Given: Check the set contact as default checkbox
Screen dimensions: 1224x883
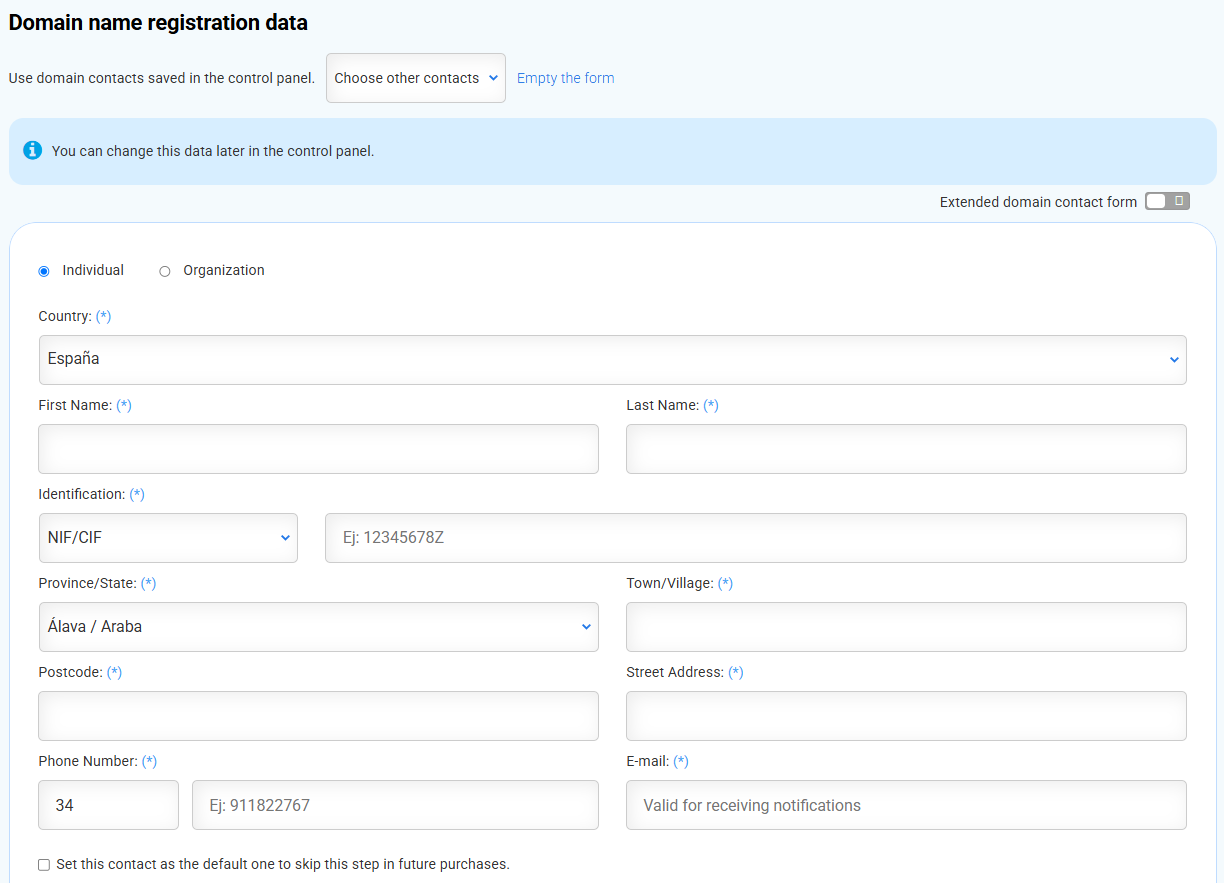Looking at the screenshot, I should click(44, 865).
